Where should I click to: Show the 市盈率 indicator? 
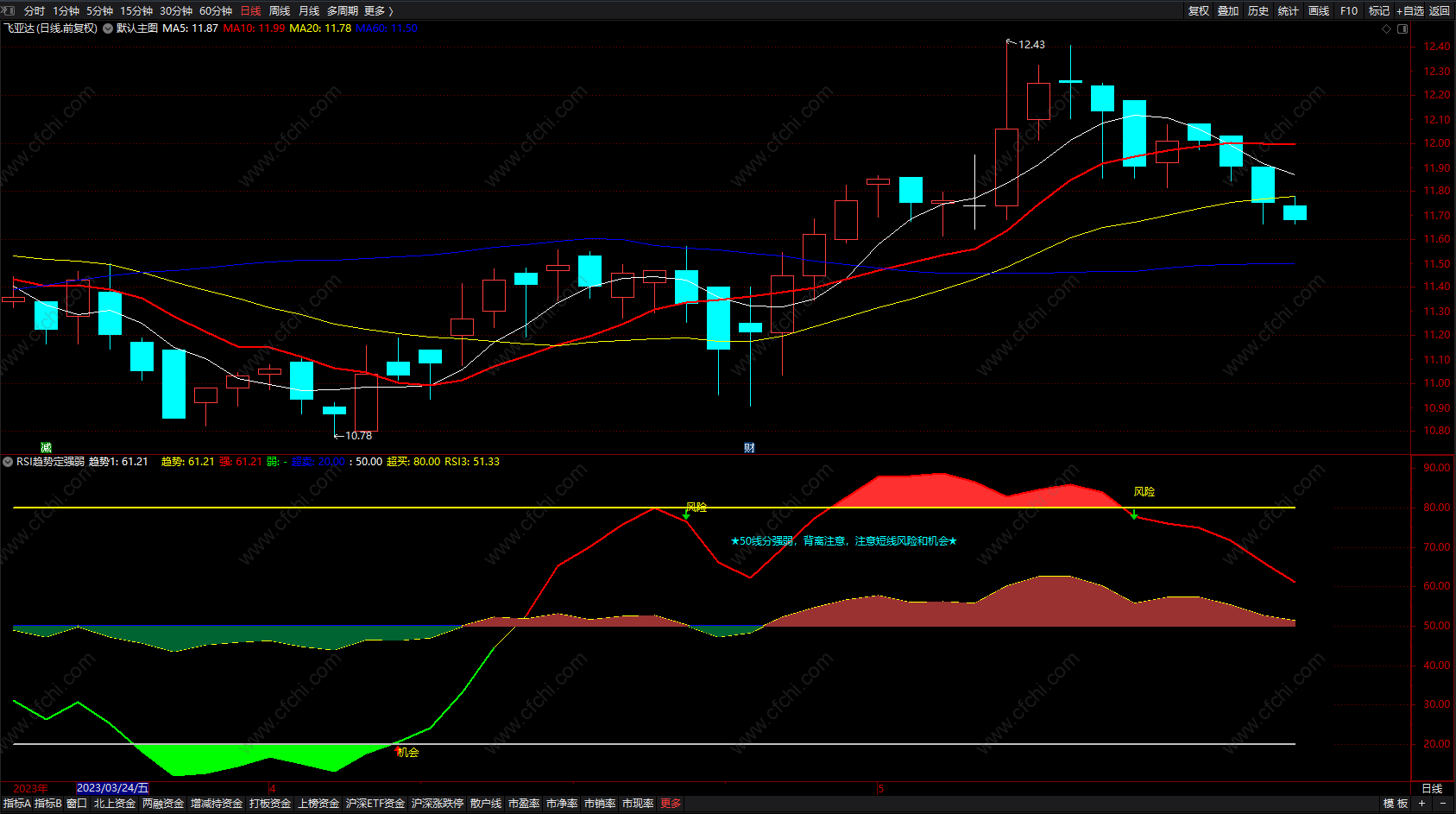click(x=524, y=804)
